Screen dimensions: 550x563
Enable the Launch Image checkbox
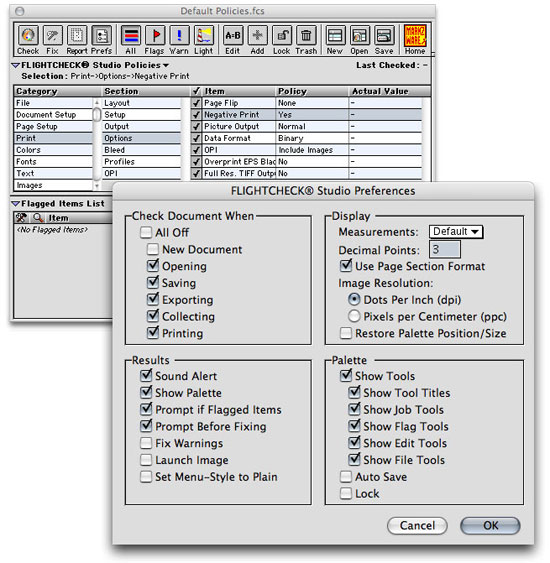point(146,460)
